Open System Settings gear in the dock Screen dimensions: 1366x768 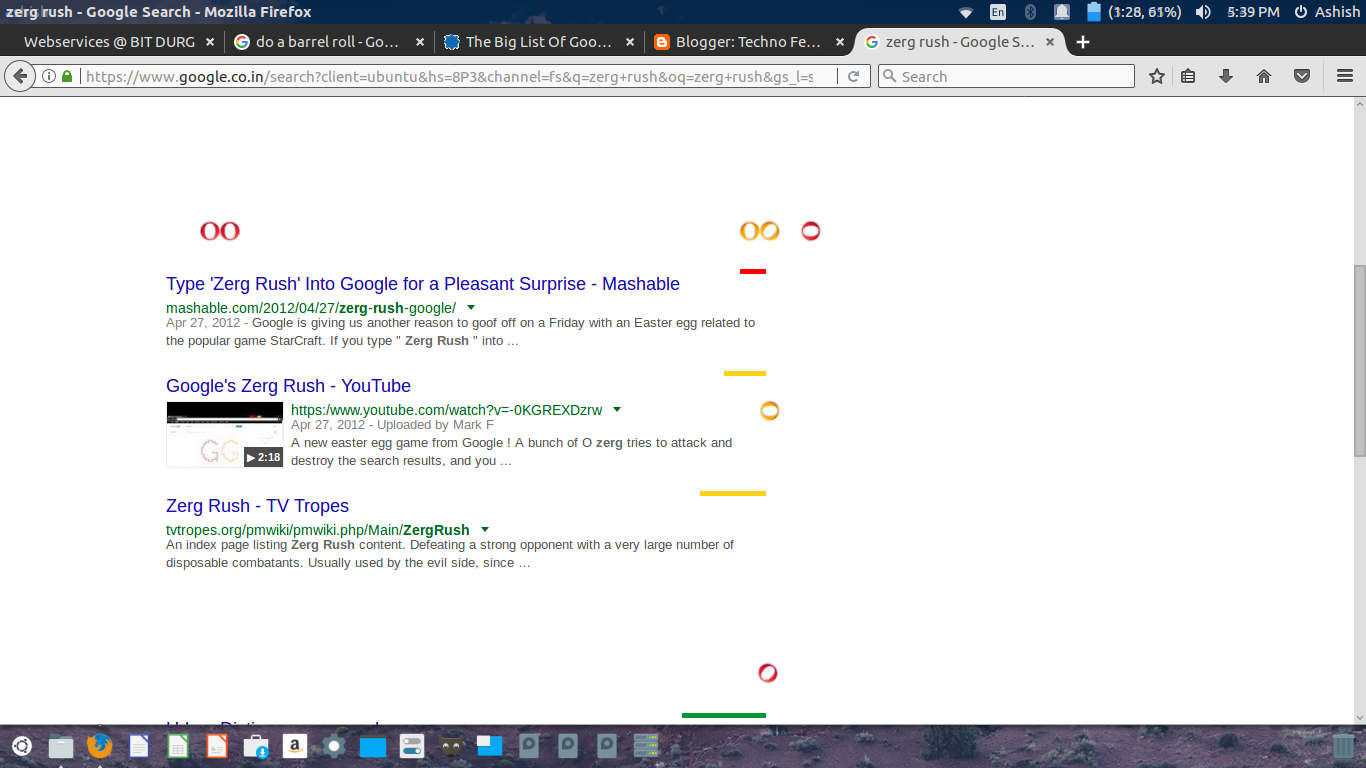[x=334, y=746]
